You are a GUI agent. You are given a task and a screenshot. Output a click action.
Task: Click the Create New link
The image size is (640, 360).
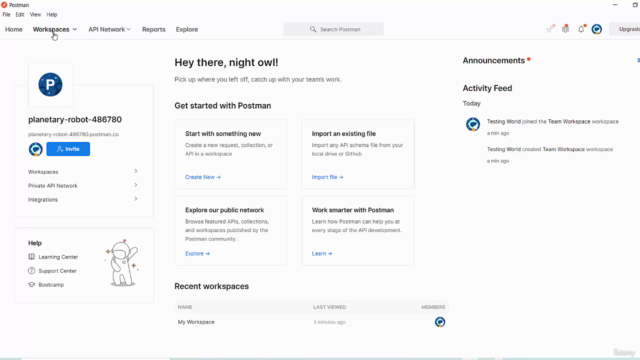pyautogui.click(x=203, y=177)
